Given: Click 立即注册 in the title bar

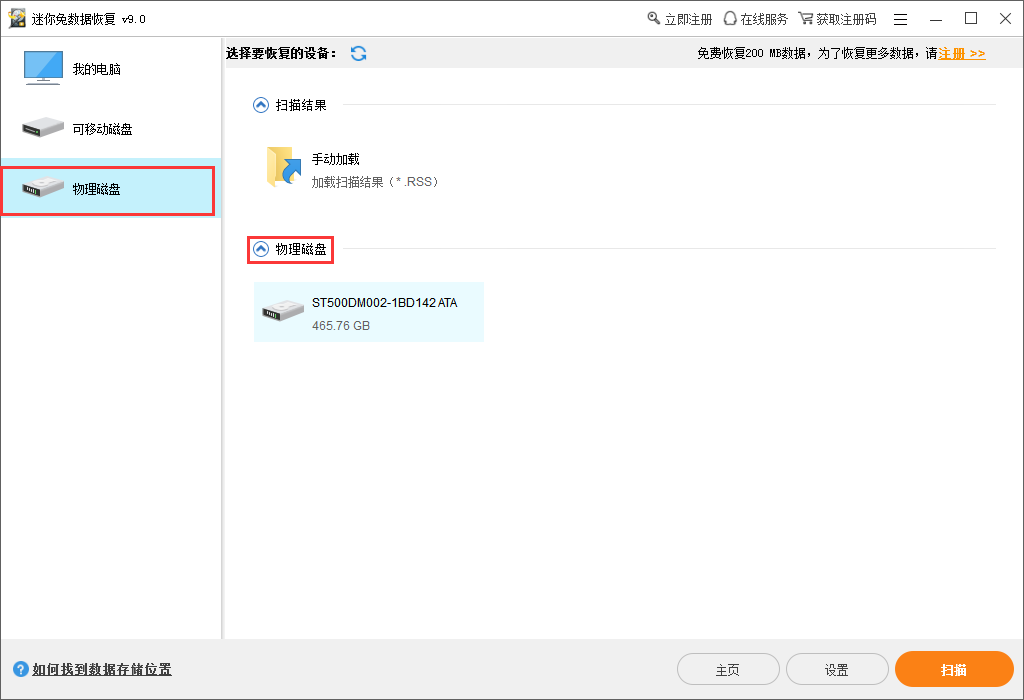Looking at the screenshot, I should coord(688,20).
